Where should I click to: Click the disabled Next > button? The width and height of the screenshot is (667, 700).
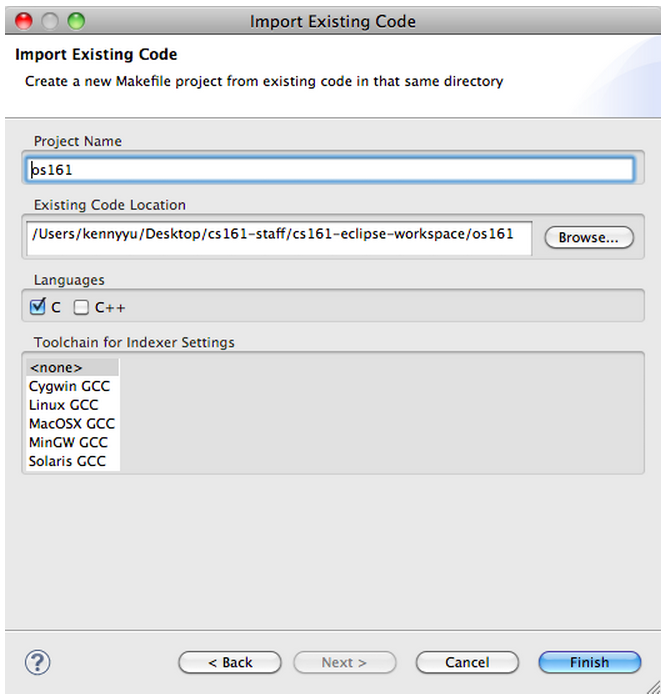345,662
